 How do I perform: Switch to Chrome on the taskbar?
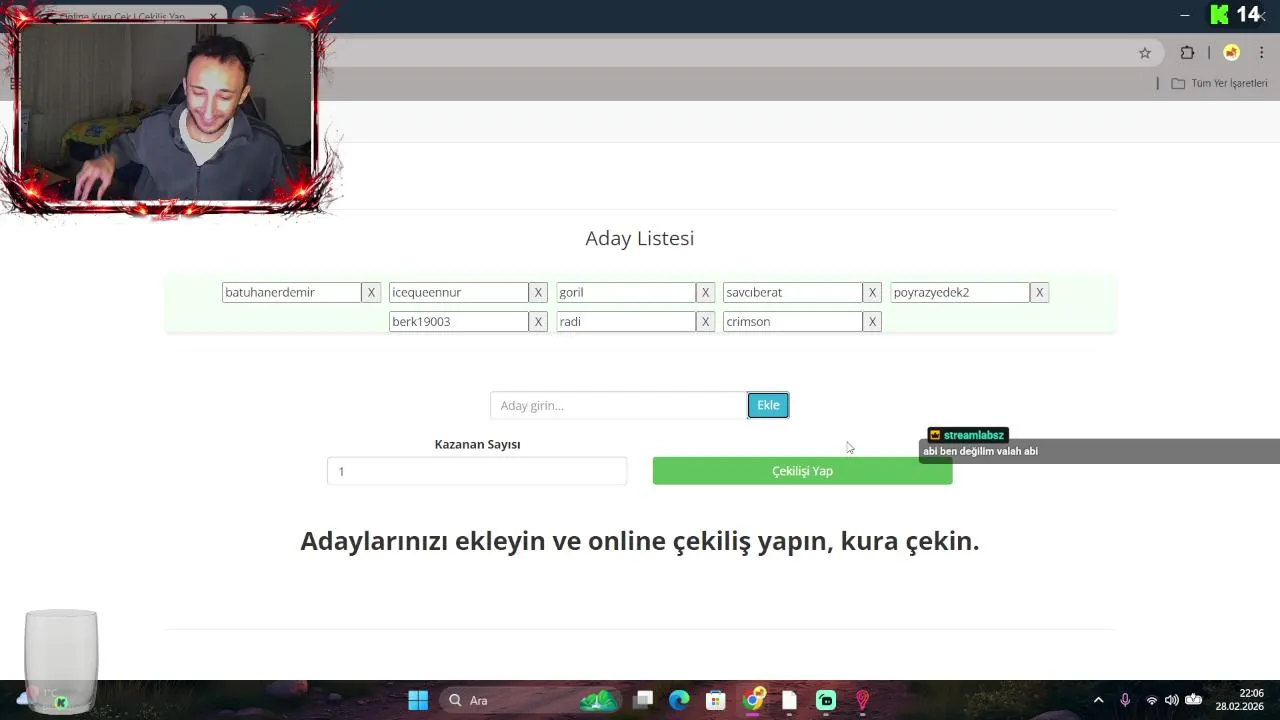pyautogui.click(x=753, y=699)
